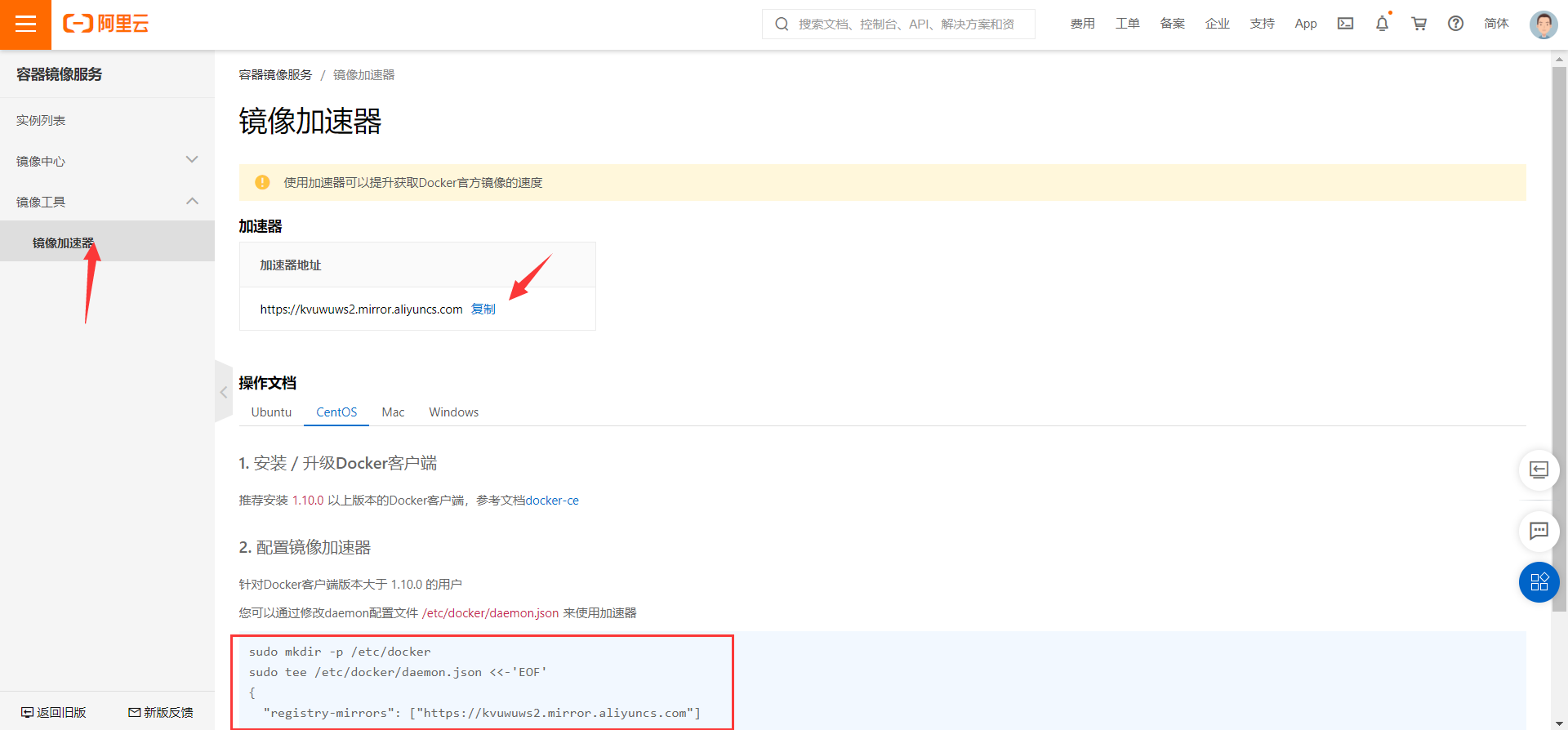This screenshot has width=1568, height=730.
Task: Open the docker-ce documentation link
Action: pyautogui.click(x=552, y=501)
